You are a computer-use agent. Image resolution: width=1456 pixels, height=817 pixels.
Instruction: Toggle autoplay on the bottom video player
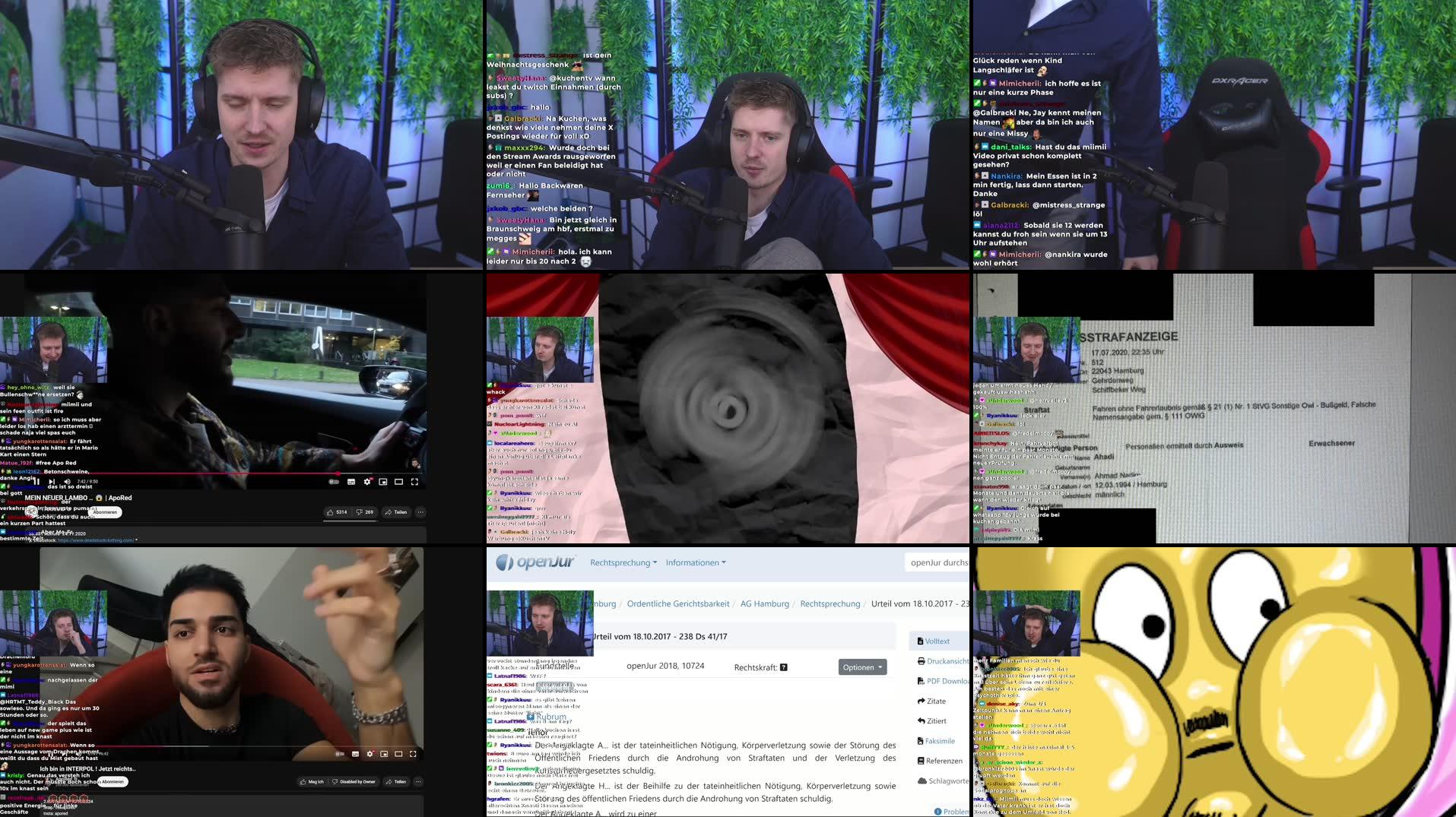point(339,754)
